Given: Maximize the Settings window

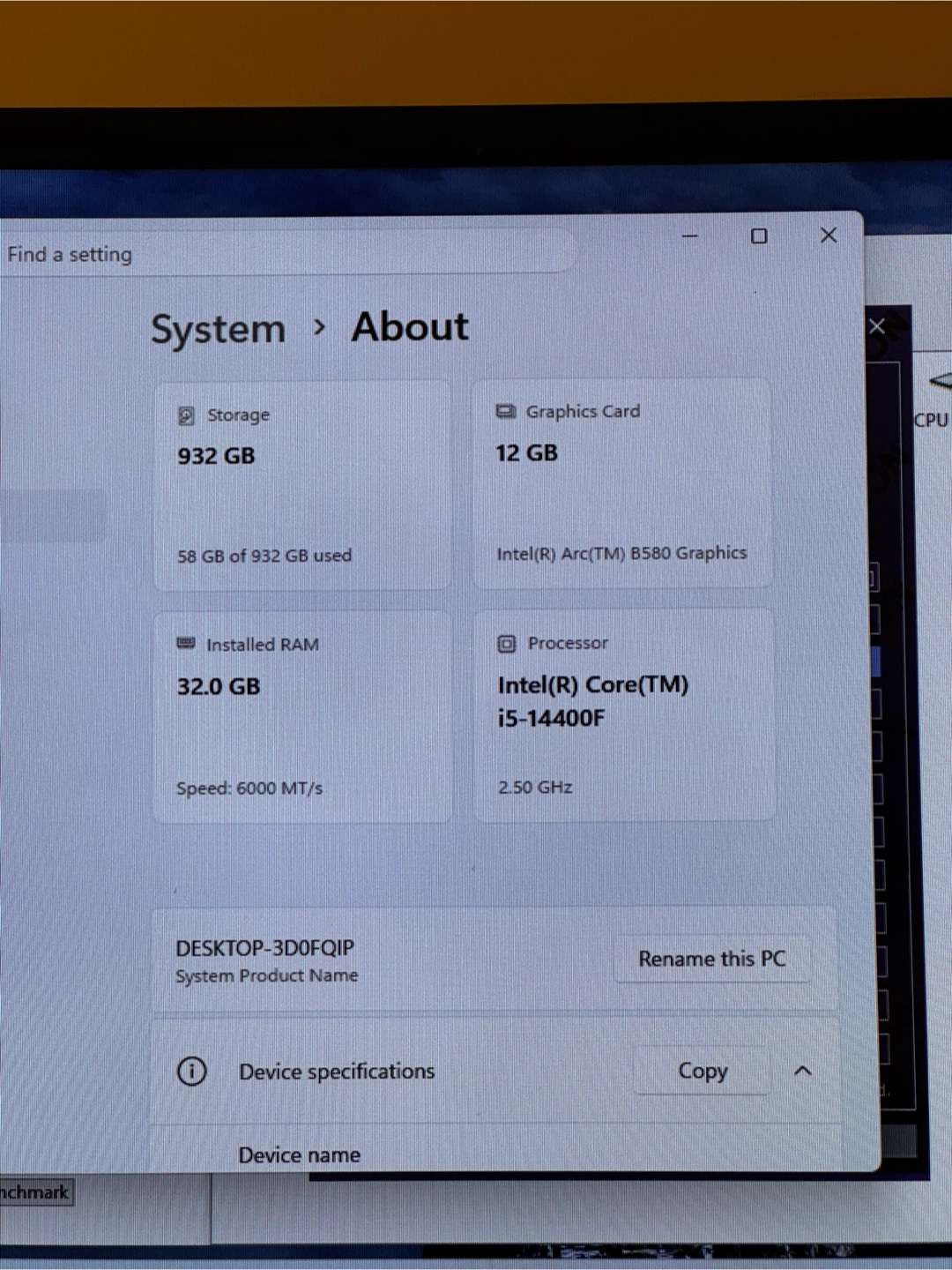Looking at the screenshot, I should point(759,236).
